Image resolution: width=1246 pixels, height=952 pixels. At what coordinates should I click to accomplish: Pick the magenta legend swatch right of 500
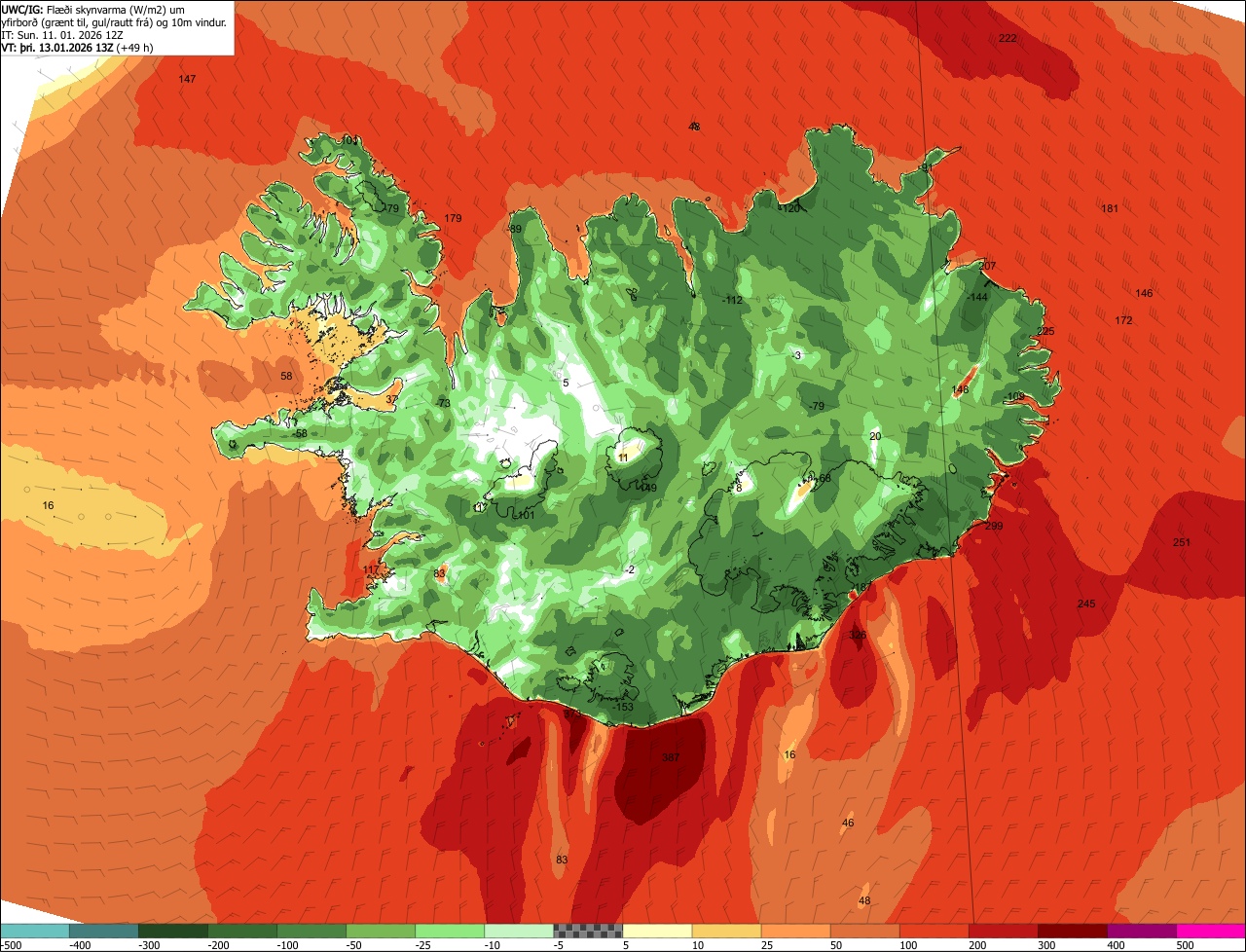pos(1210,931)
